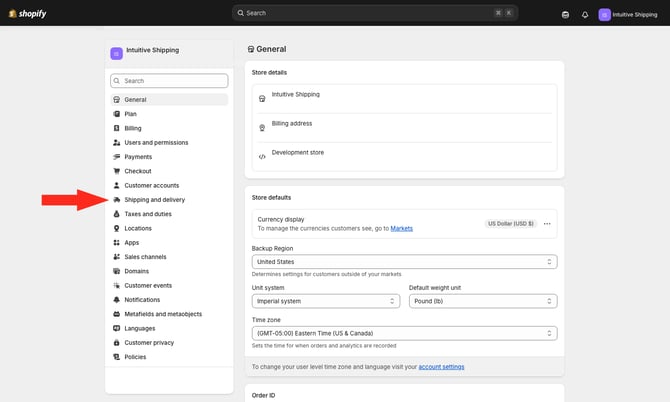Click the Customer accounts person icon
This screenshot has width=670, height=402.
117,185
